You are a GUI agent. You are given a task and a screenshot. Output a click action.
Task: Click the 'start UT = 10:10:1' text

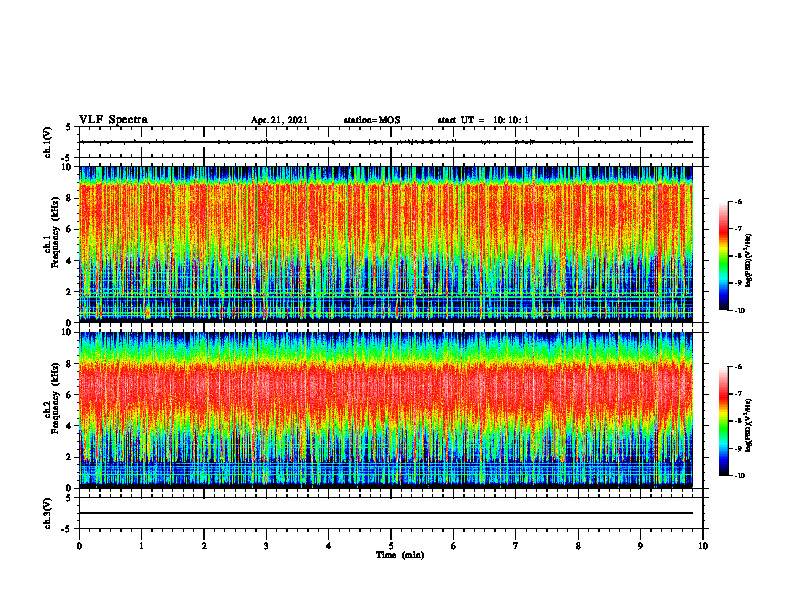coord(483,120)
